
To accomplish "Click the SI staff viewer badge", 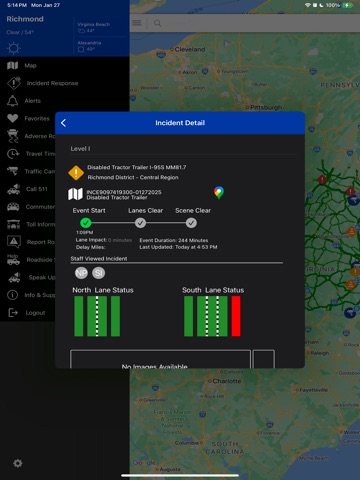I will (x=99, y=273).
